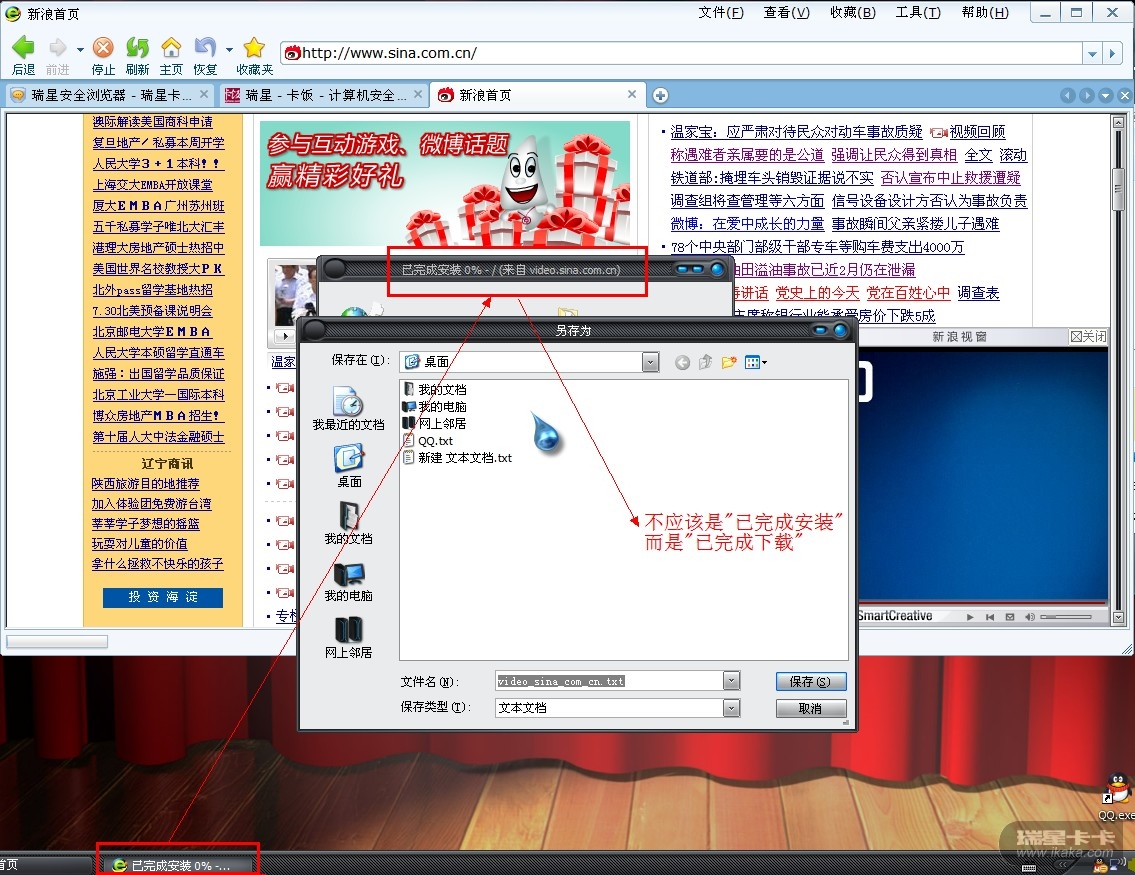Click the 文件名 input field
1135x875 pixels.
coord(609,681)
